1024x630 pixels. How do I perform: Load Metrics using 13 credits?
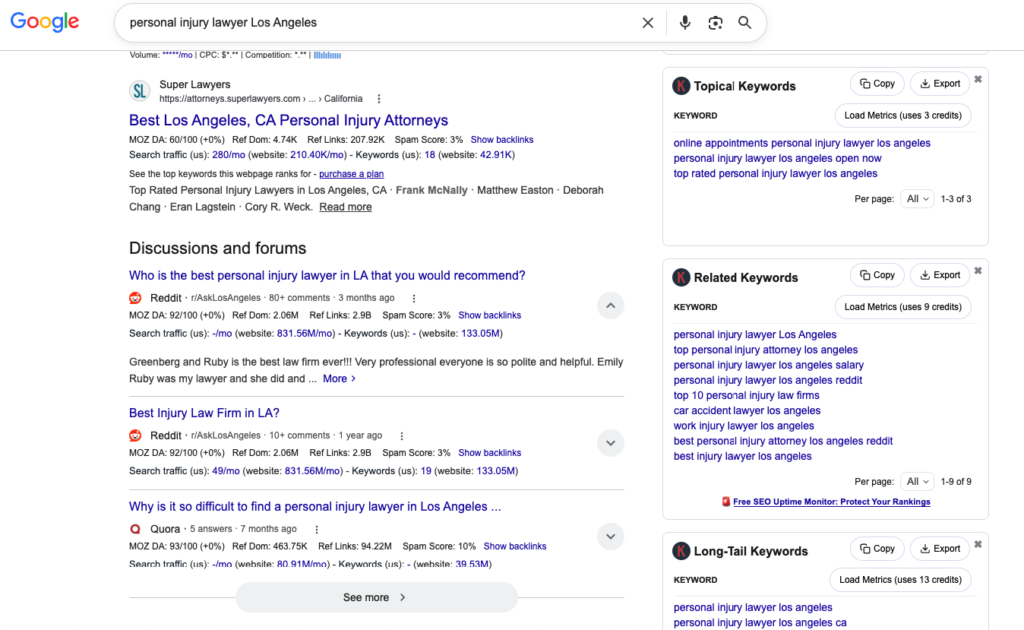point(900,580)
